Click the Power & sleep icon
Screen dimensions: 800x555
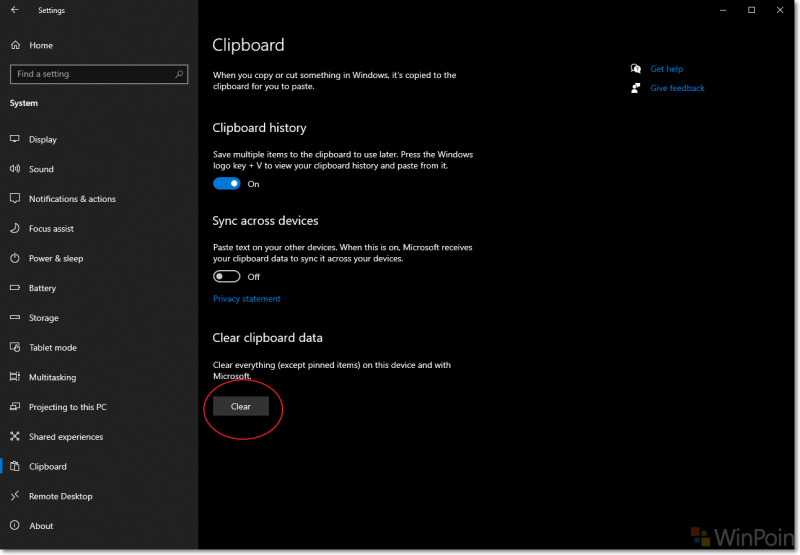click(15, 258)
